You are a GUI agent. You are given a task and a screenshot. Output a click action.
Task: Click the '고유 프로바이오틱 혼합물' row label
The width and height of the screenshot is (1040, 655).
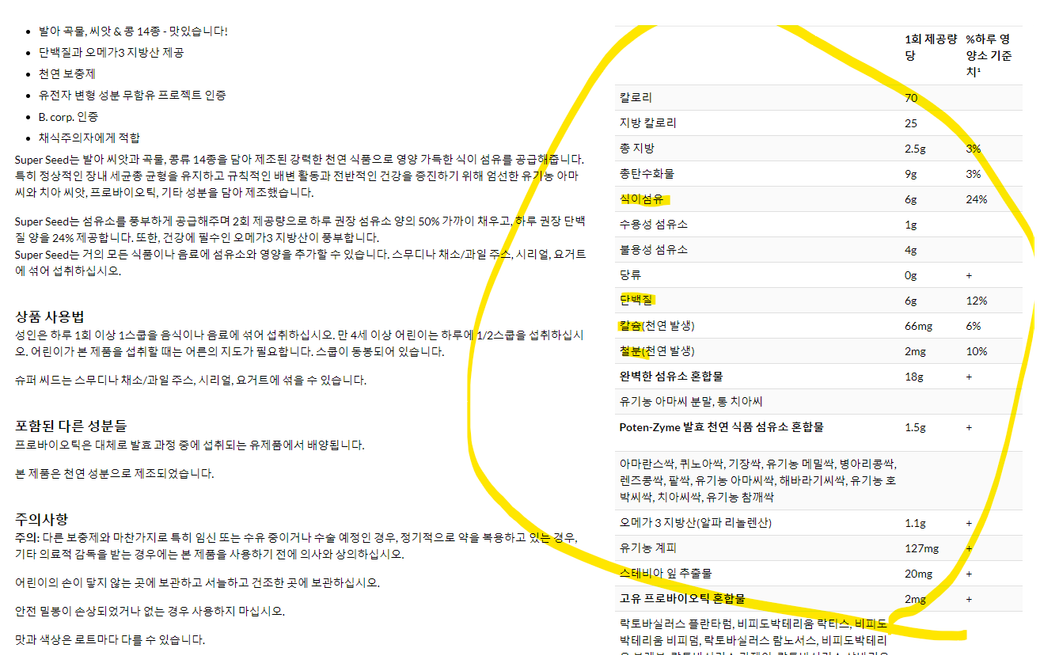tap(682, 599)
